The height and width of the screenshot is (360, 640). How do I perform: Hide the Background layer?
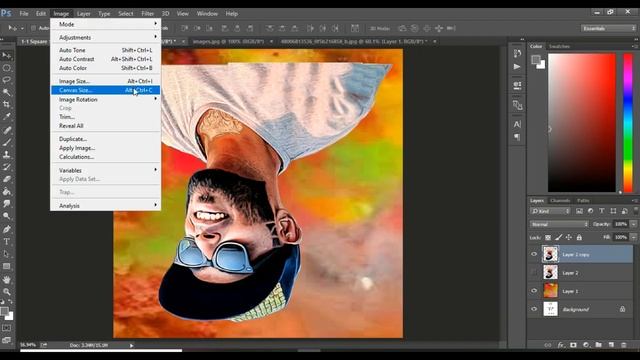[x=534, y=309]
